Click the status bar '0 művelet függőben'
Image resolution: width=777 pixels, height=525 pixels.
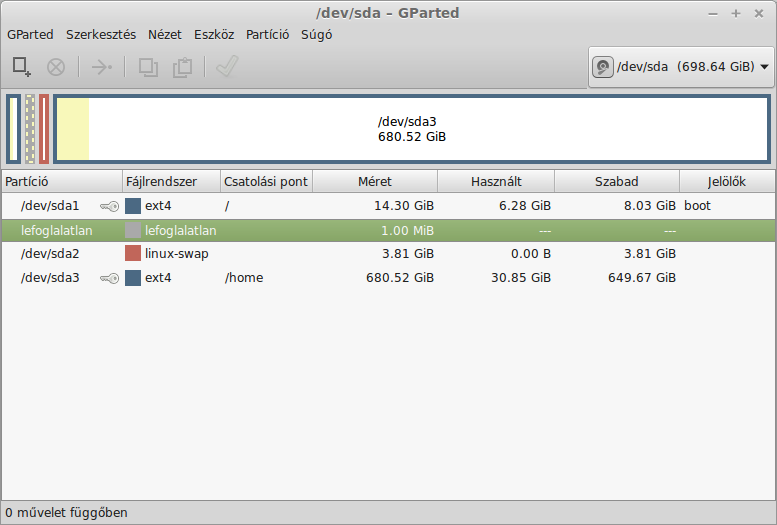(66, 513)
